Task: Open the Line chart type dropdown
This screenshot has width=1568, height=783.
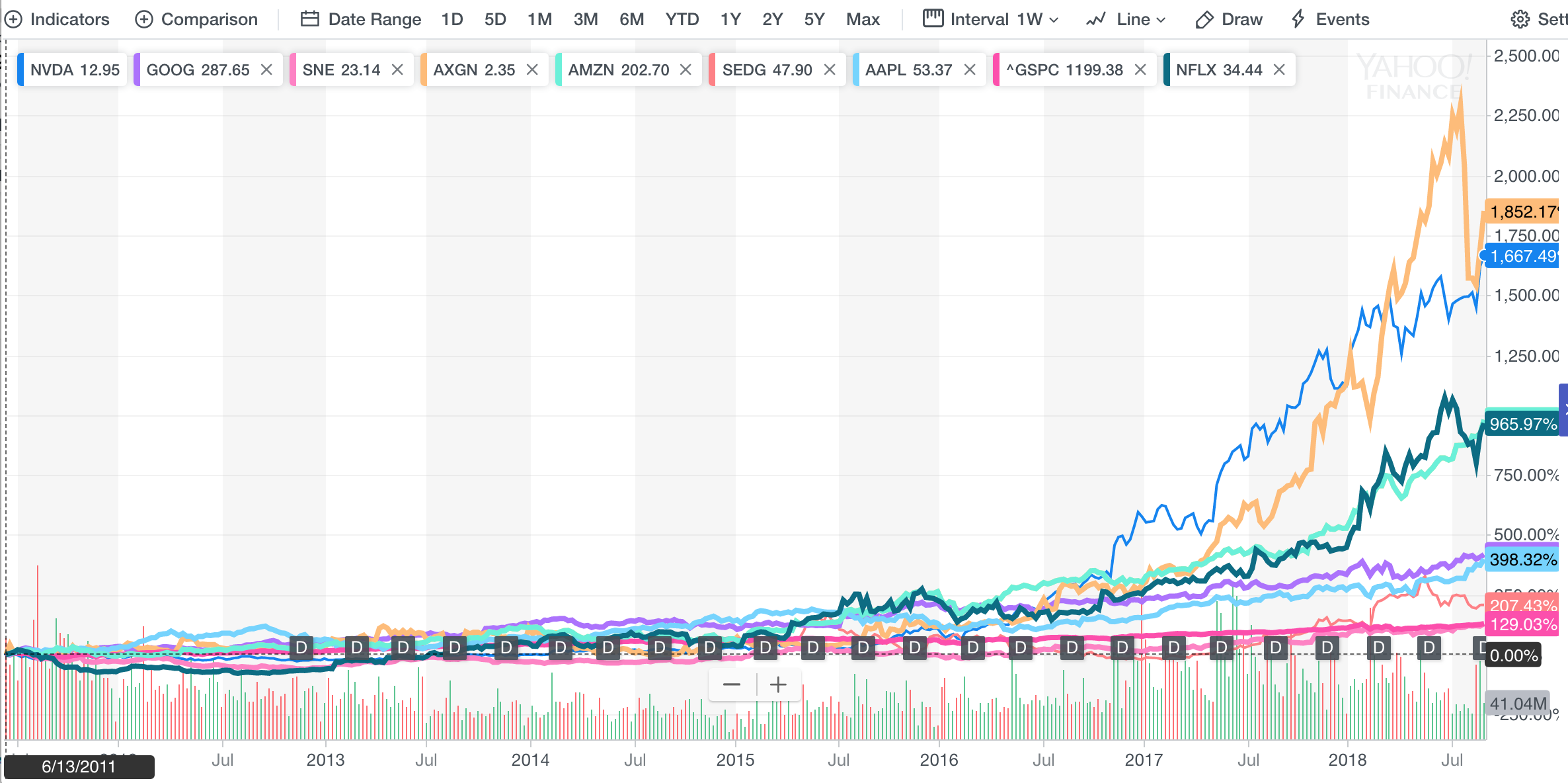Action: [x=1126, y=19]
